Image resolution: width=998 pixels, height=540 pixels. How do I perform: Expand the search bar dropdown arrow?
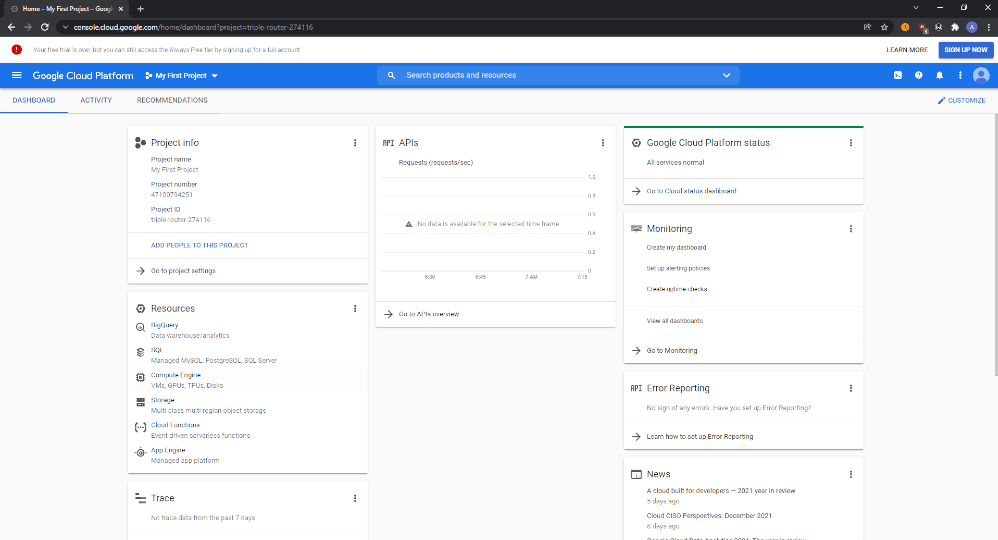point(726,75)
